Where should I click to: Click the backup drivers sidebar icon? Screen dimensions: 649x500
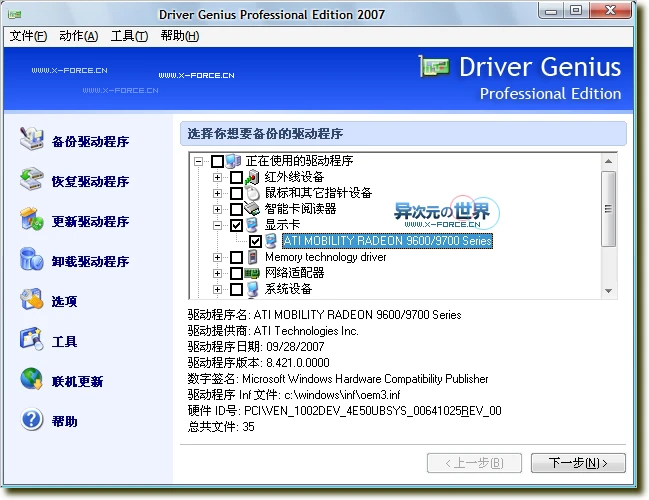[31, 139]
